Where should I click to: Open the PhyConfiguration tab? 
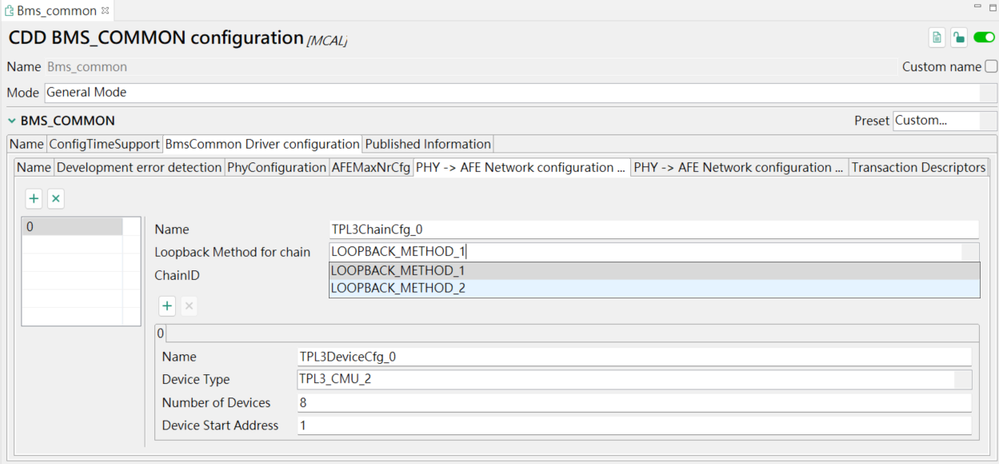point(277,167)
